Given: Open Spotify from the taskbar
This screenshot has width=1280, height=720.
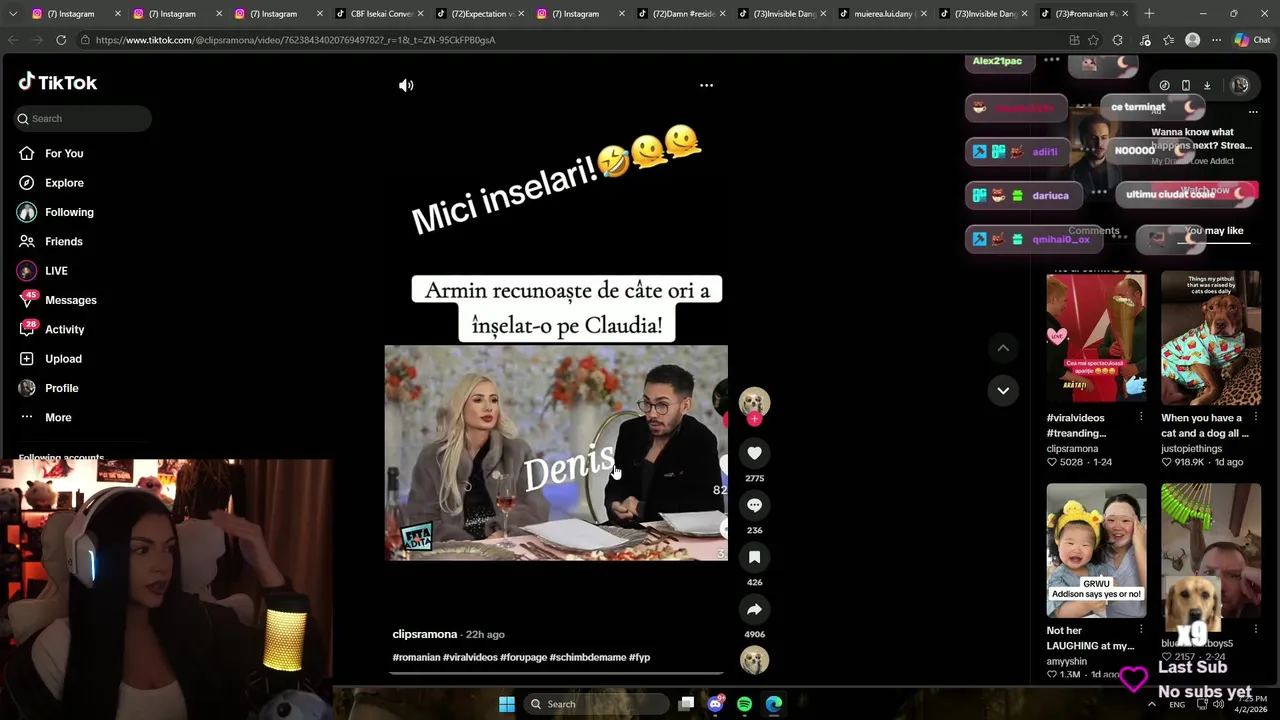Looking at the screenshot, I should [744, 704].
